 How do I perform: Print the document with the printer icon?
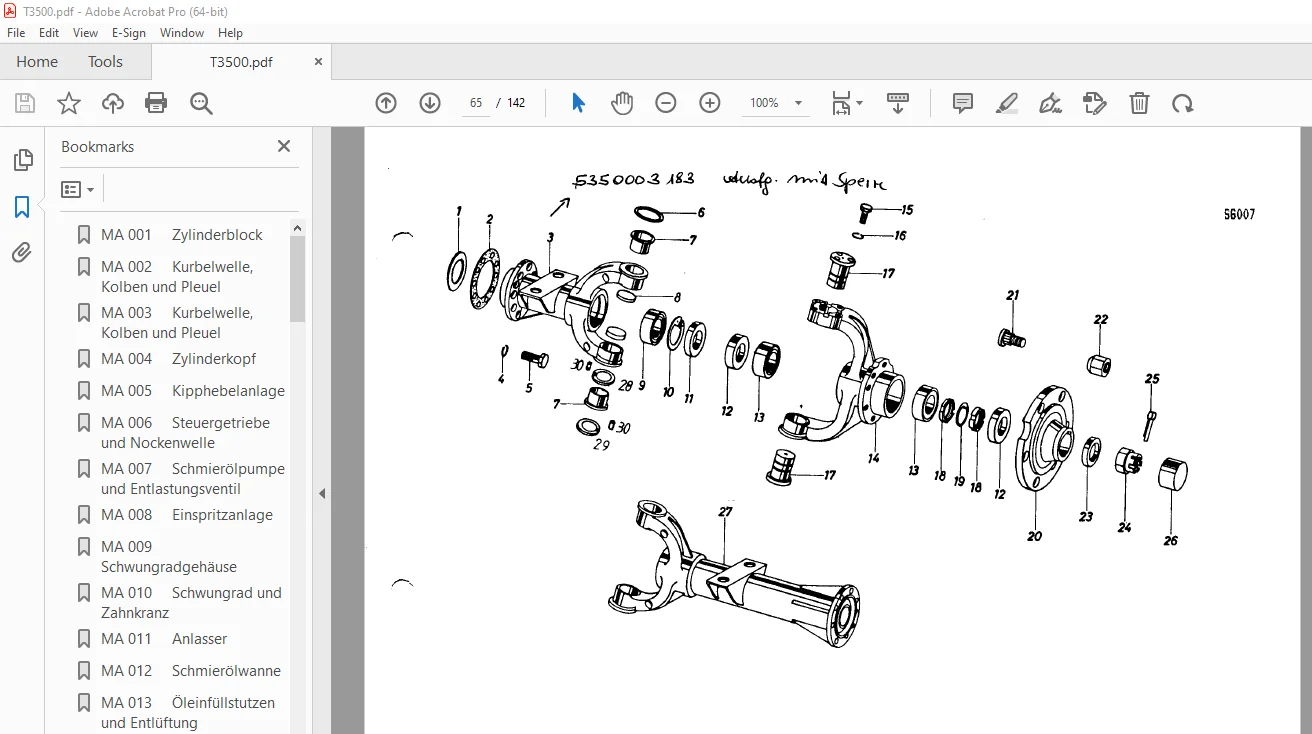(156, 103)
